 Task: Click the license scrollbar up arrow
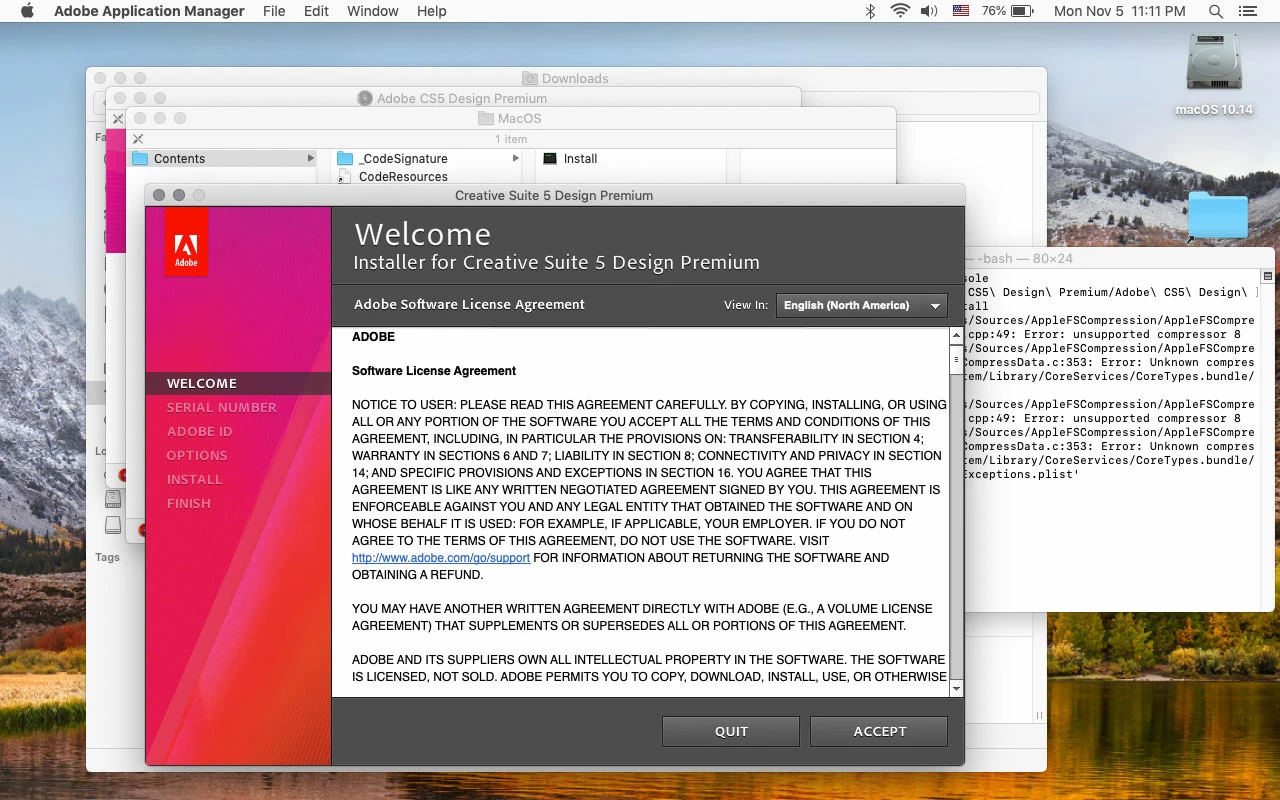click(956, 337)
